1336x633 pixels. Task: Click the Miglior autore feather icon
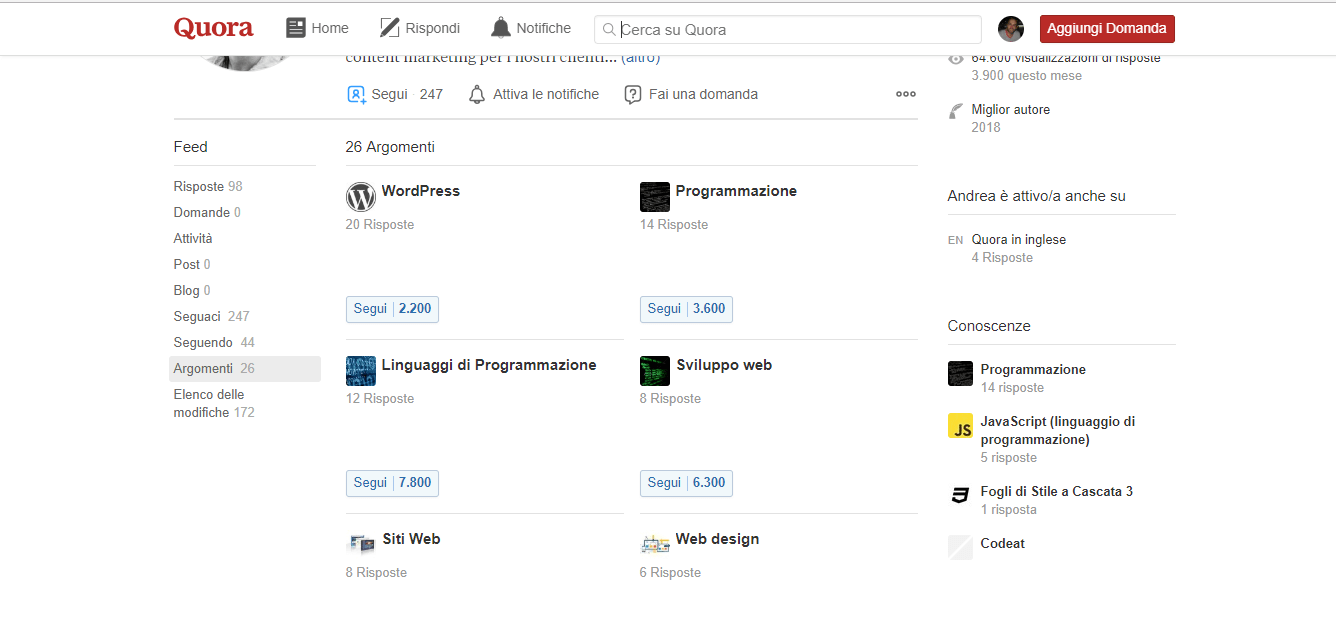click(x=957, y=111)
